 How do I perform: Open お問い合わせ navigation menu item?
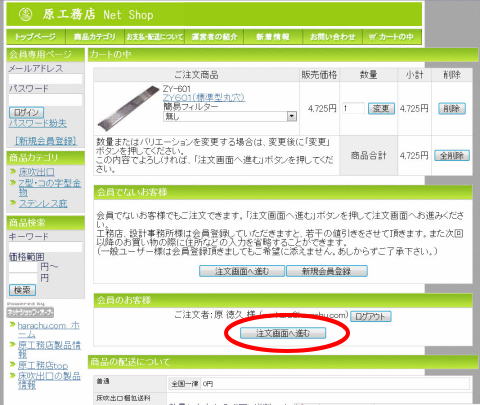tap(332, 37)
